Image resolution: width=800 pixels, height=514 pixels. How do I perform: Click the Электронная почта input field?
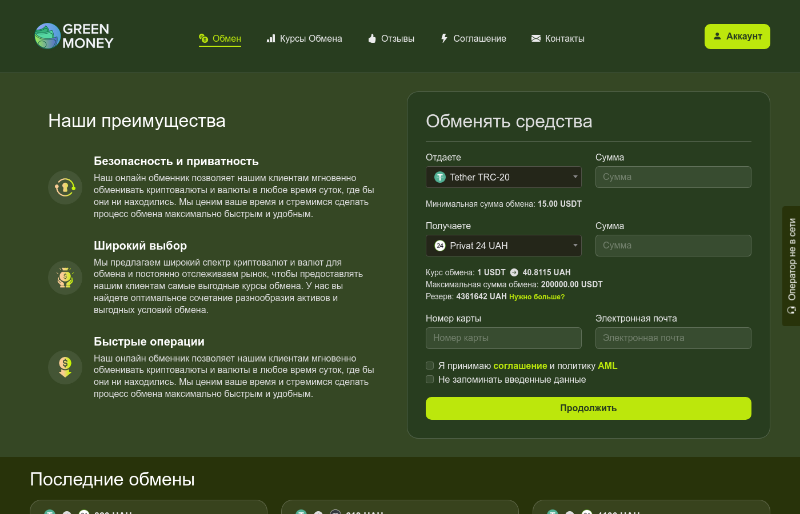click(x=673, y=338)
